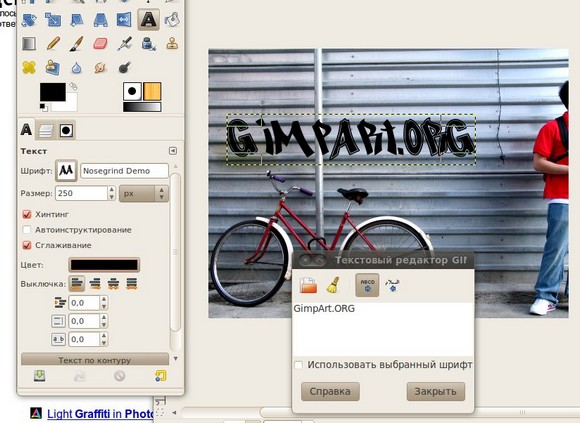The image size is (580, 423).
Task: Save tool options icon
Action: pyautogui.click(x=40, y=376)
